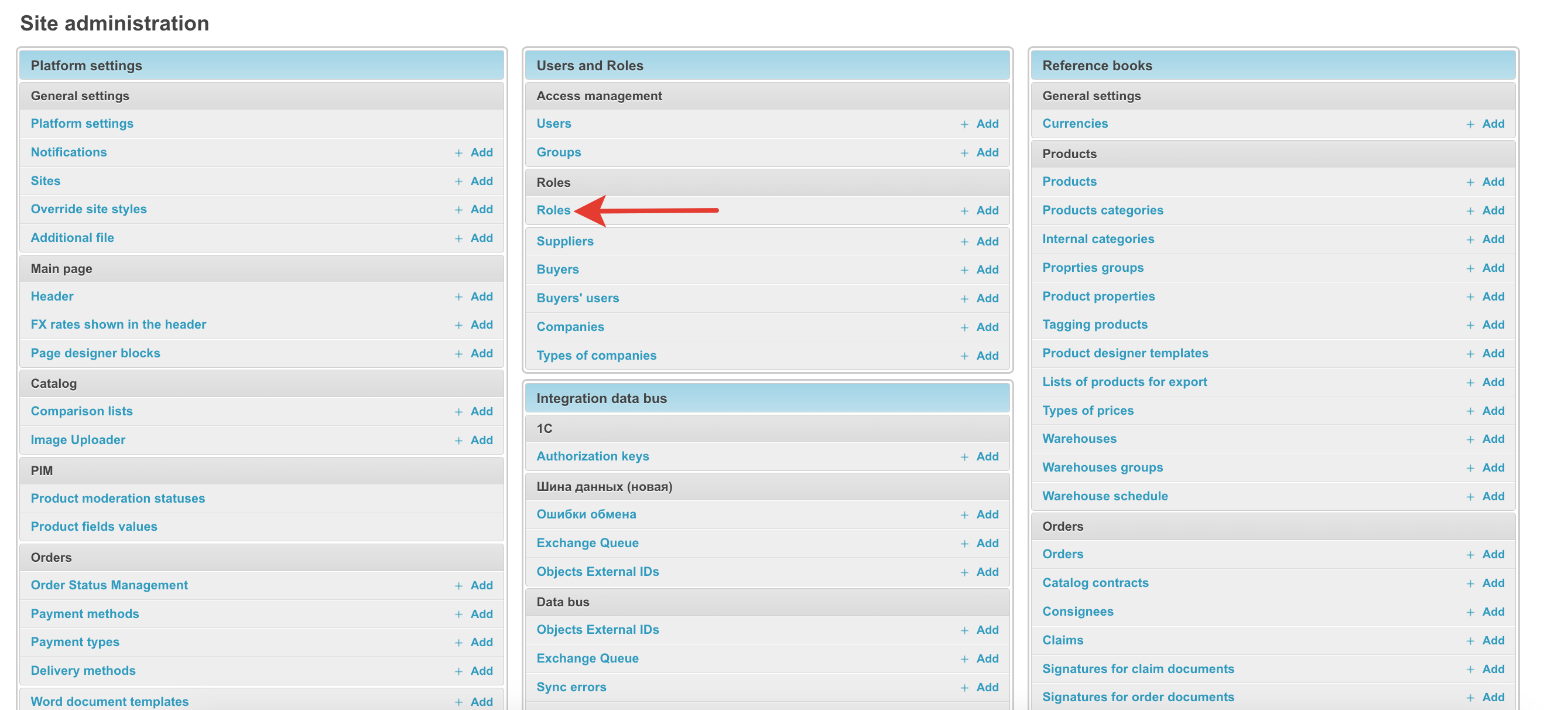Open Types of companies list
1568x710 pixels.
596,356
